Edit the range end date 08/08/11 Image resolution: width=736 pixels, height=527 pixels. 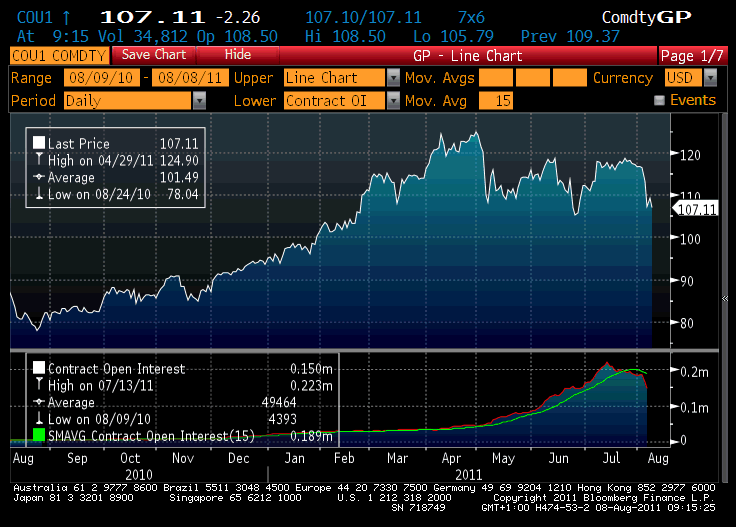190,78
